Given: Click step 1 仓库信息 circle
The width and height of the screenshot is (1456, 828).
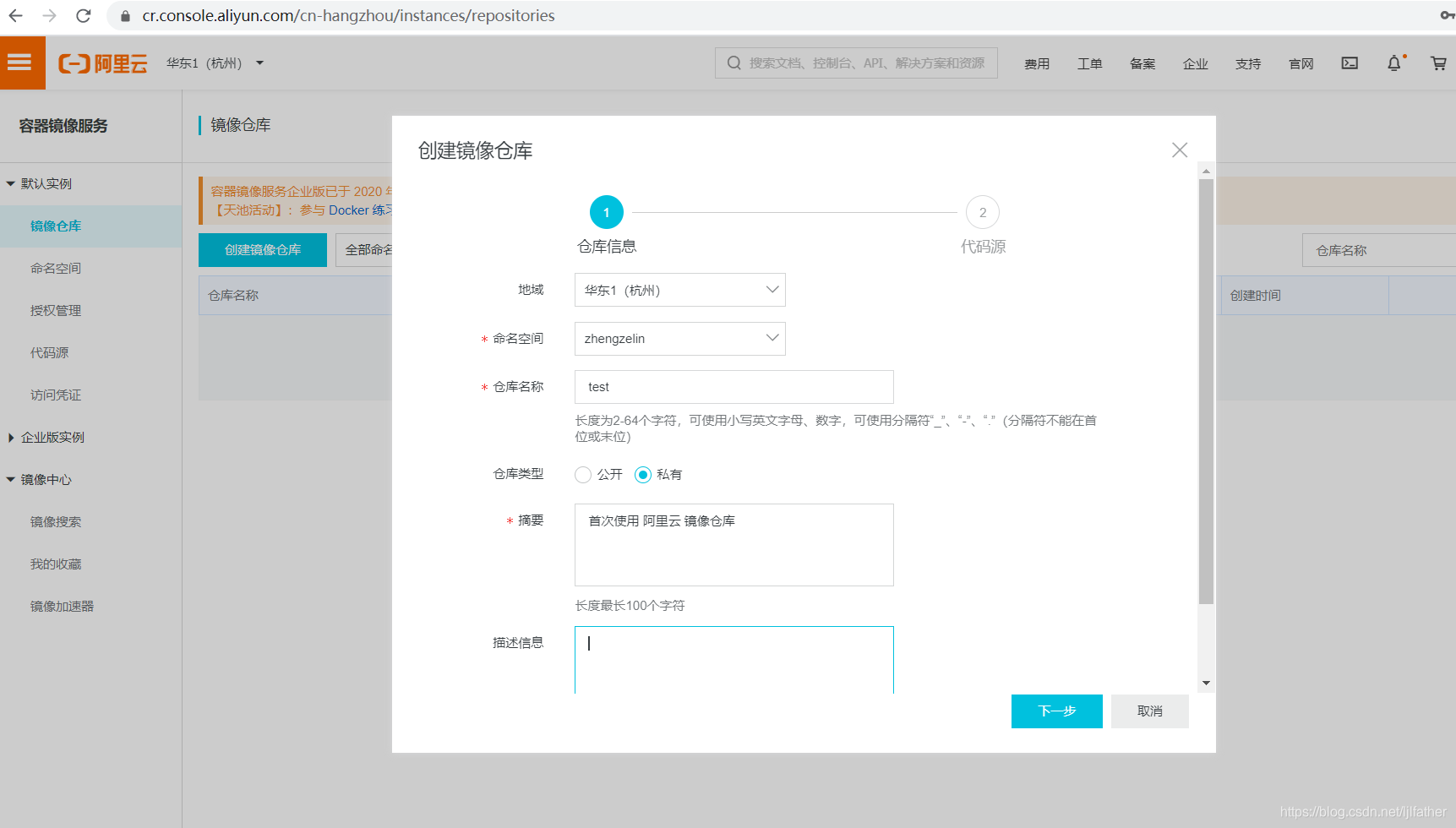Looking at the screenshot, I should (x=607, y=212).
